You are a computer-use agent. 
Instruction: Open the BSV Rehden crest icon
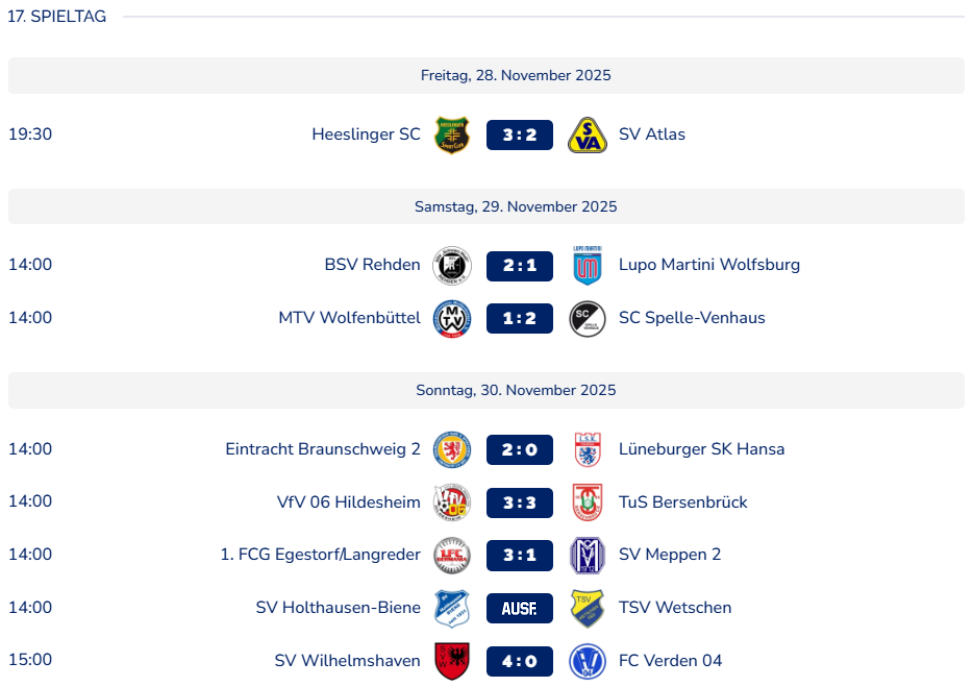[452, 266]
